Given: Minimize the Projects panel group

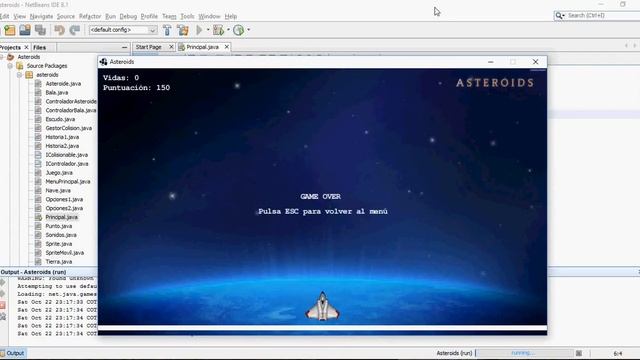Looking at the screenshot, I should tap(124, 47).
